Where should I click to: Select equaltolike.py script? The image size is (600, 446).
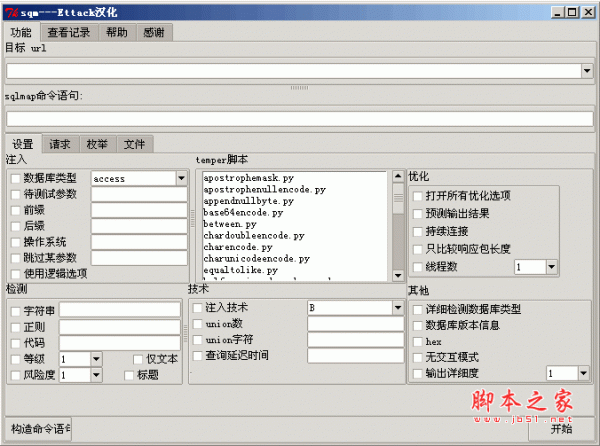pos(241,270)
